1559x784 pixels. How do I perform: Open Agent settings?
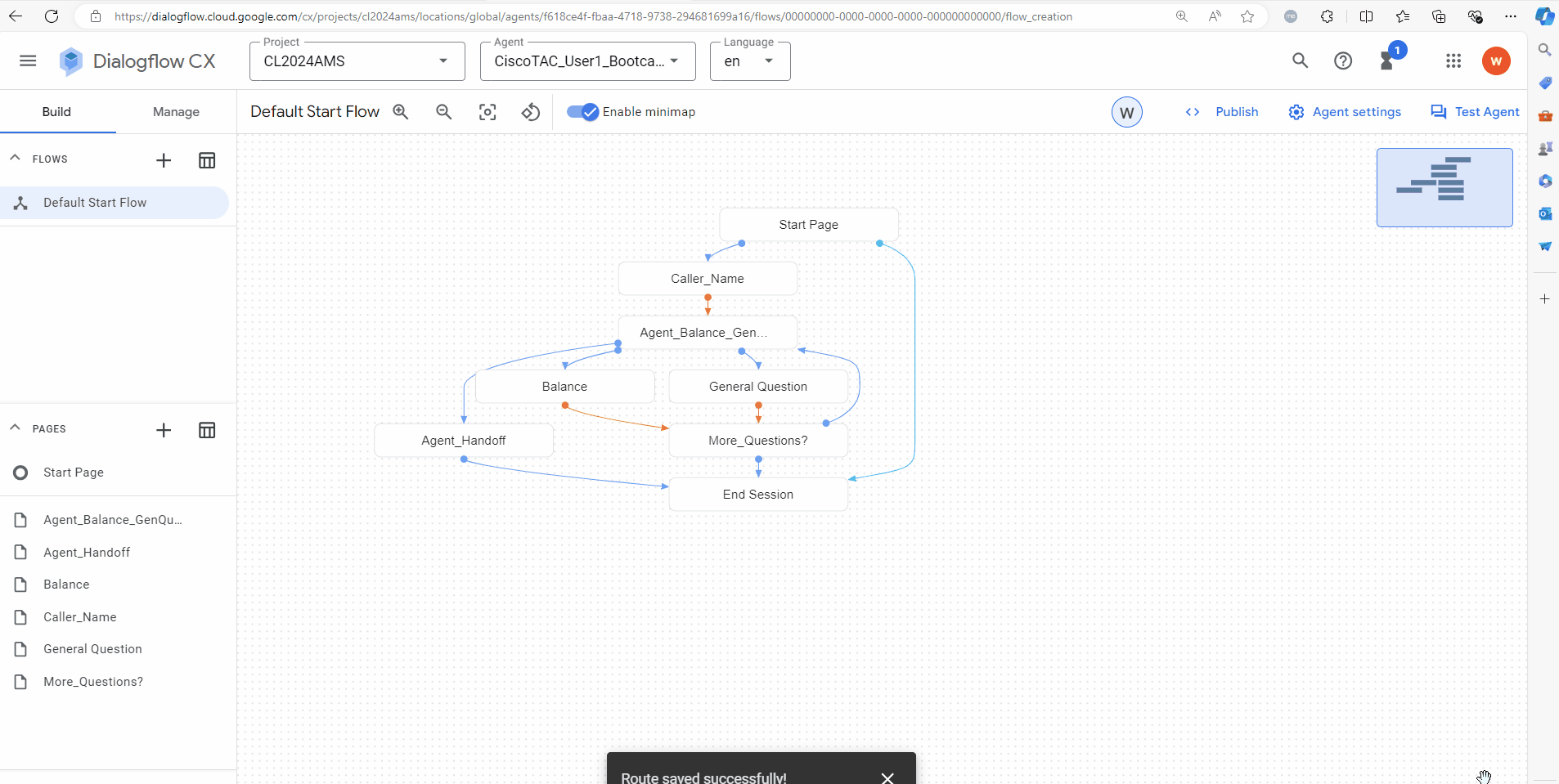1345,112
